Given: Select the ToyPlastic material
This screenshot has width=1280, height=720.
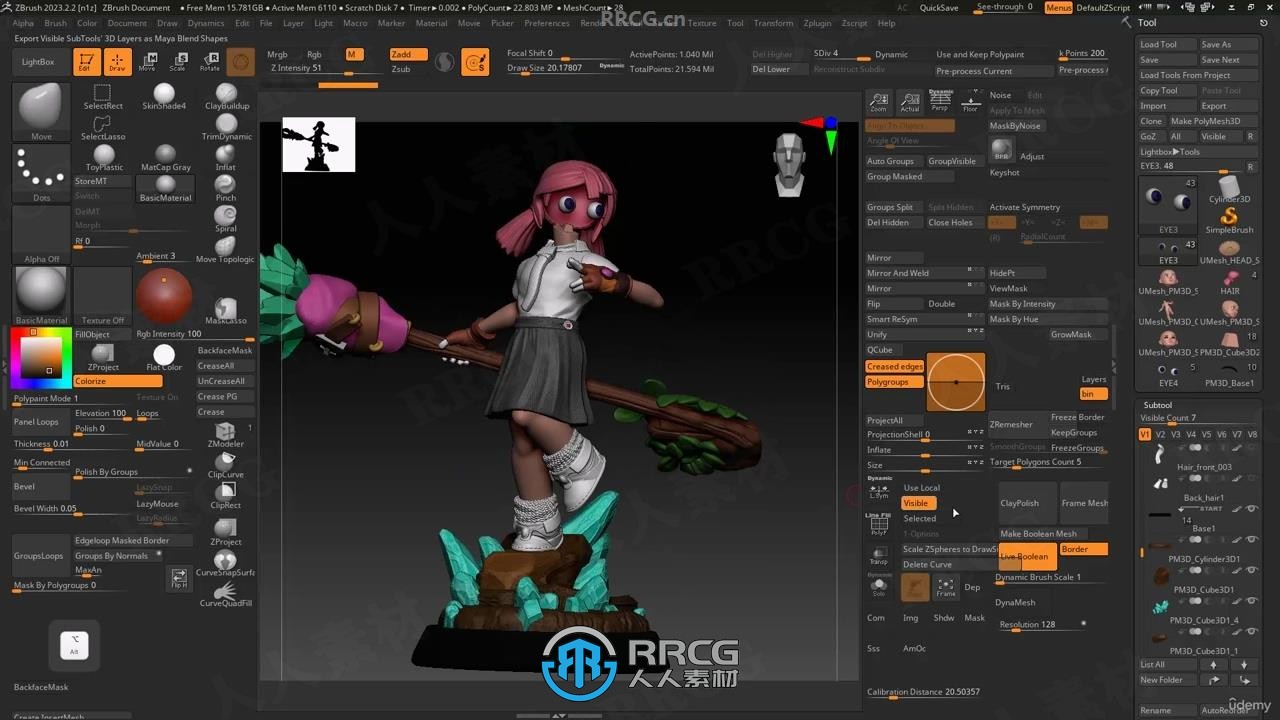Looking at the screenshot, I should [x=104, y=159].
